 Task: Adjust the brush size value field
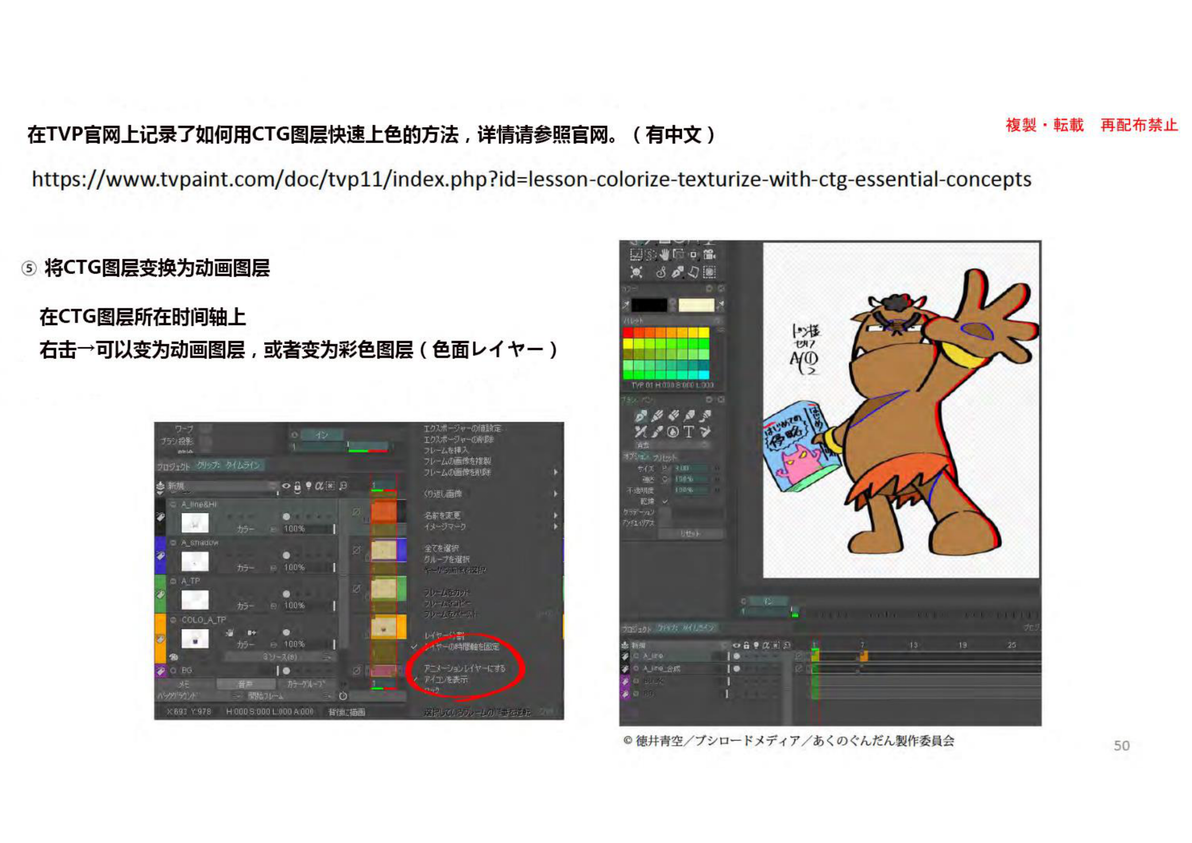click(692, 467)
